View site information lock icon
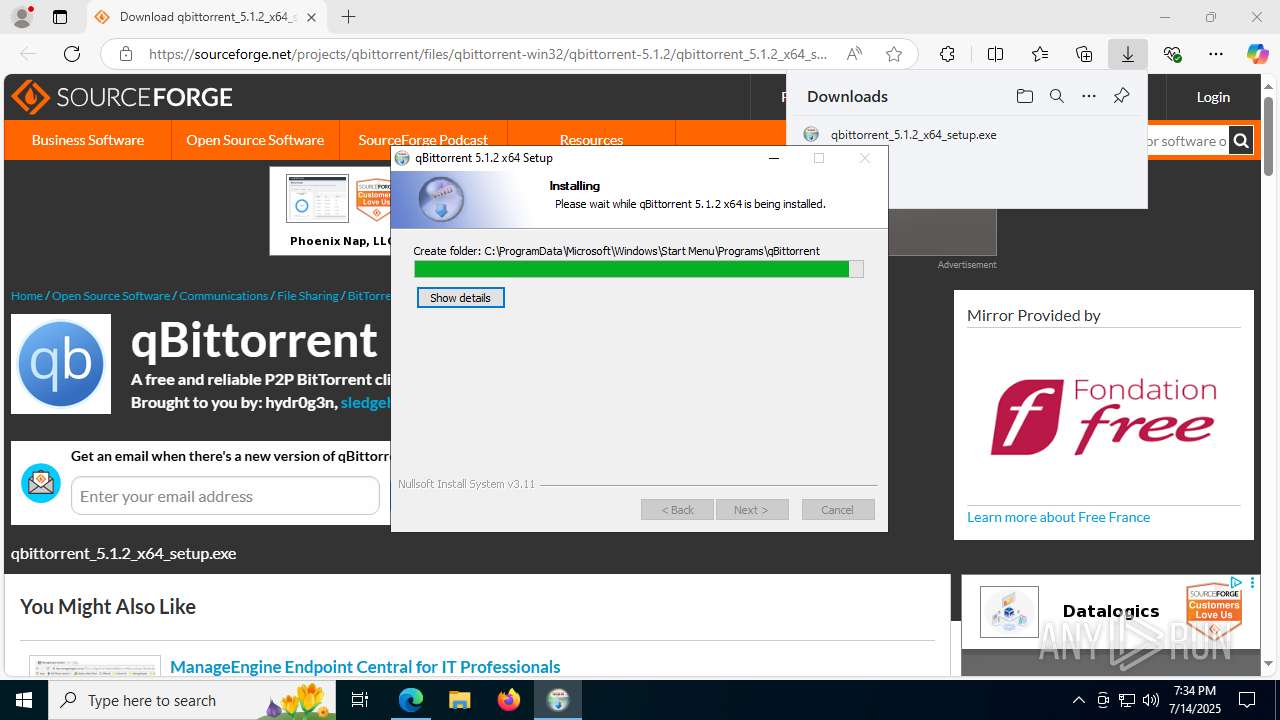This screenshot has height=720, width=1280. 125,54
